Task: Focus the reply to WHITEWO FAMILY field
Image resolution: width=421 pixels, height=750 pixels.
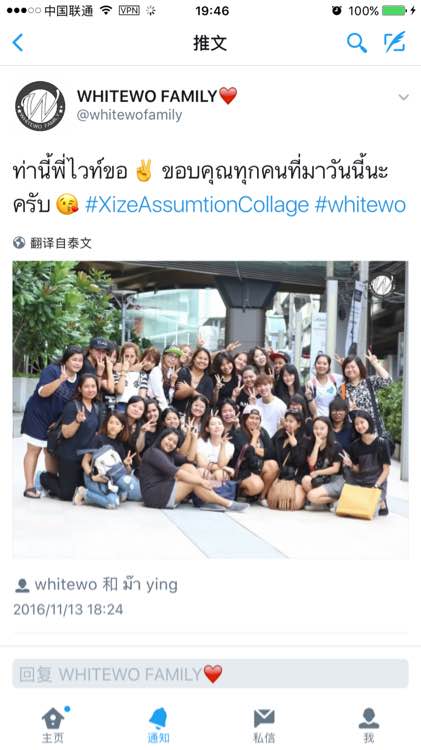Action: (x=210, y=674)
